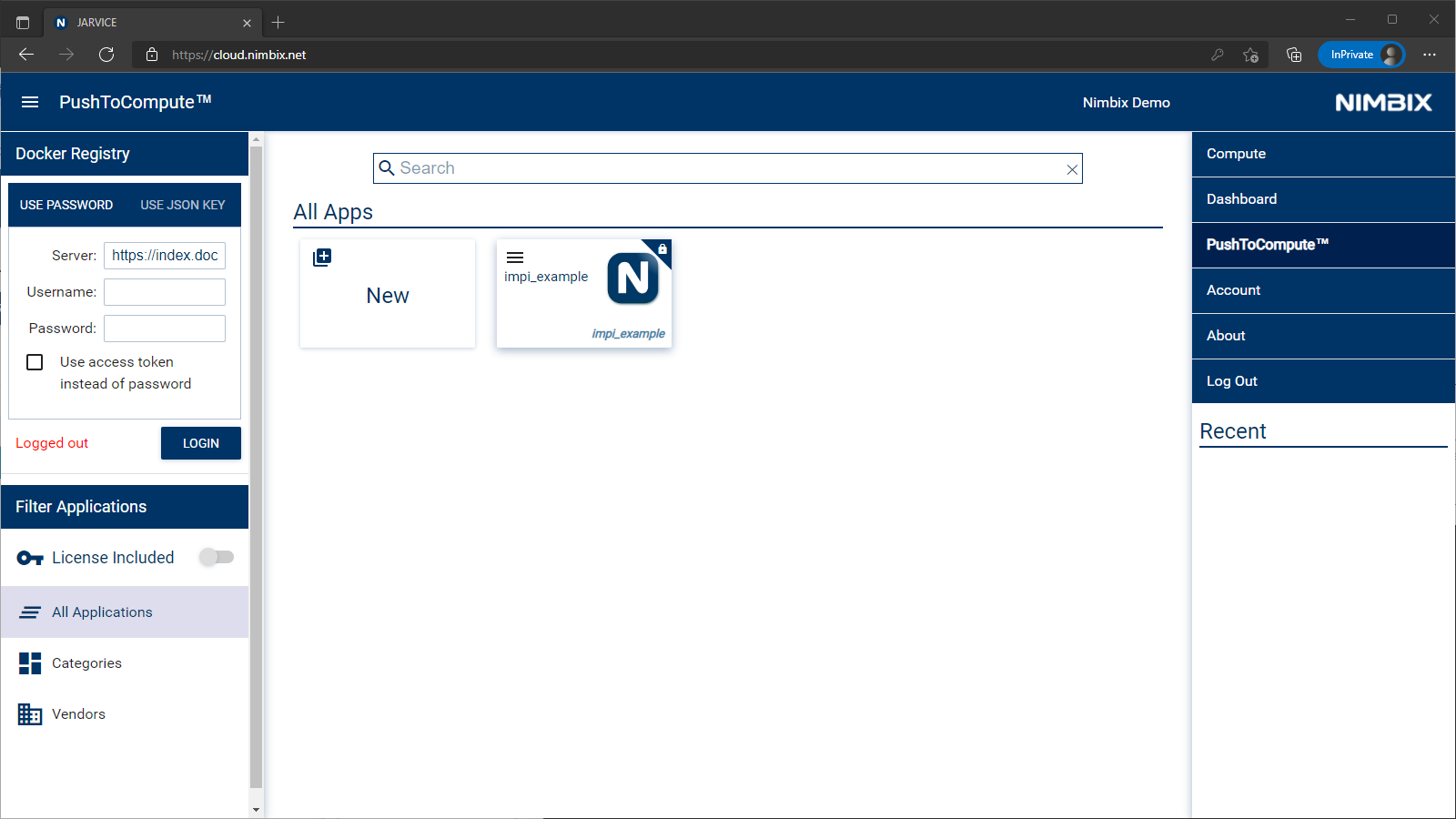Select Compute in the right menu
The height and width of the screenshot is (819, 1456).
[1323, 154]
